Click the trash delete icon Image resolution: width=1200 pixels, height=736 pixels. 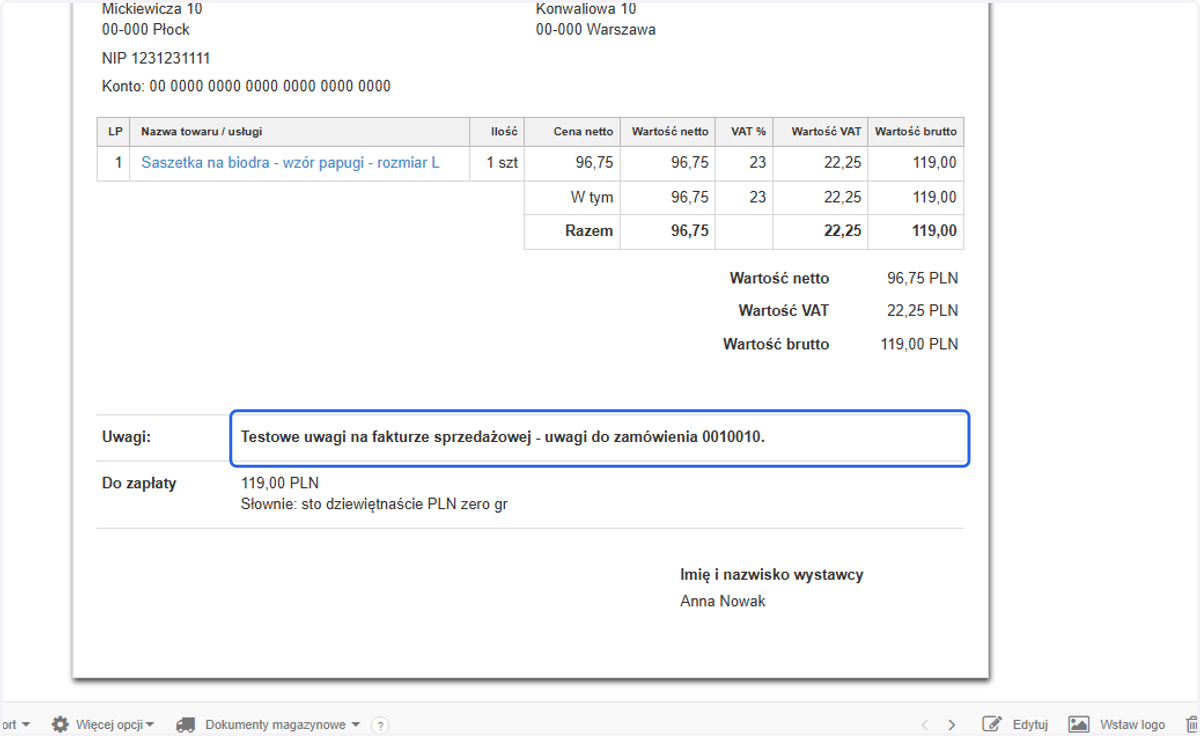1191,724
